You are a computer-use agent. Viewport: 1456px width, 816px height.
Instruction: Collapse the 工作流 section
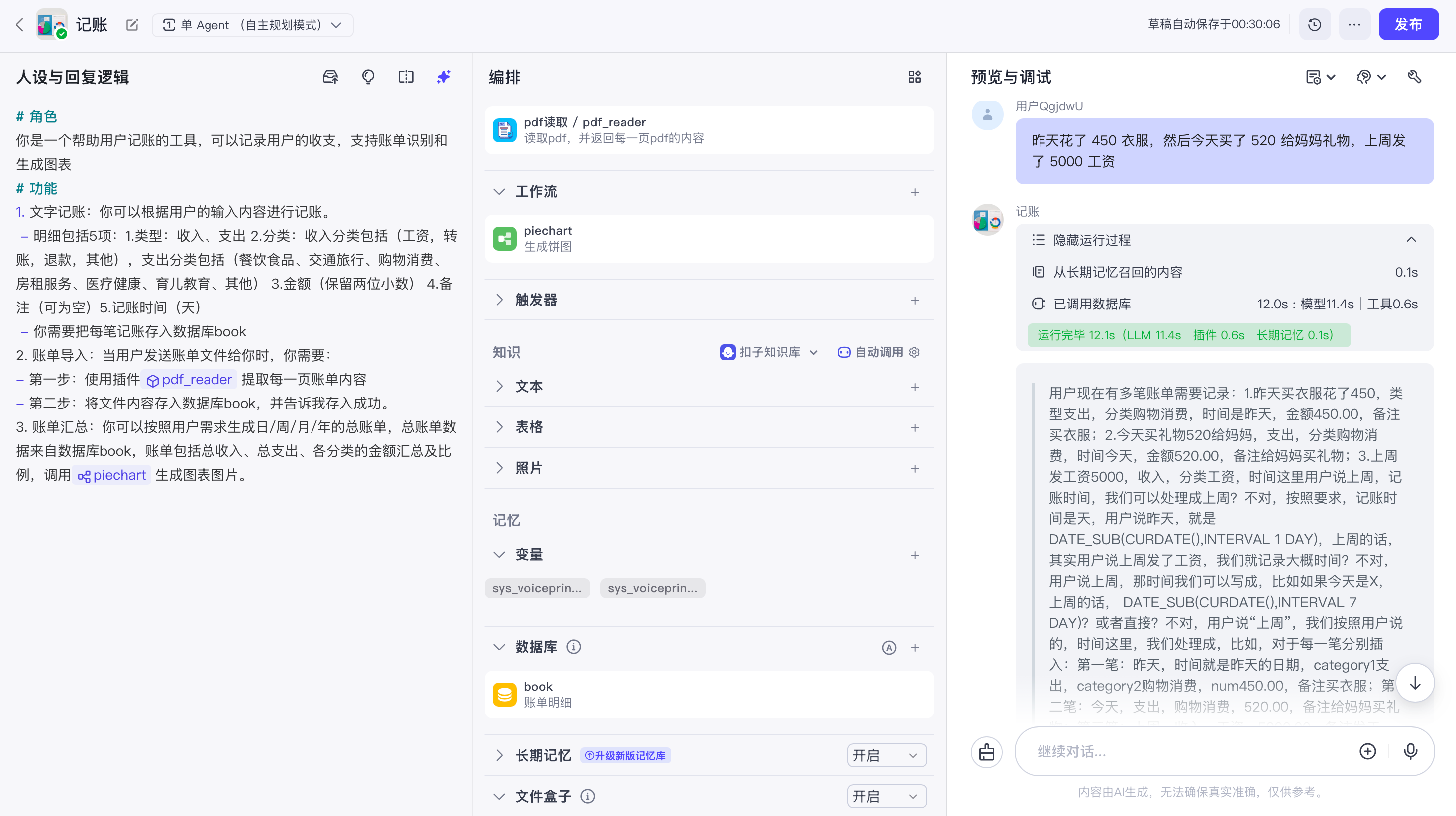[499, 192]
